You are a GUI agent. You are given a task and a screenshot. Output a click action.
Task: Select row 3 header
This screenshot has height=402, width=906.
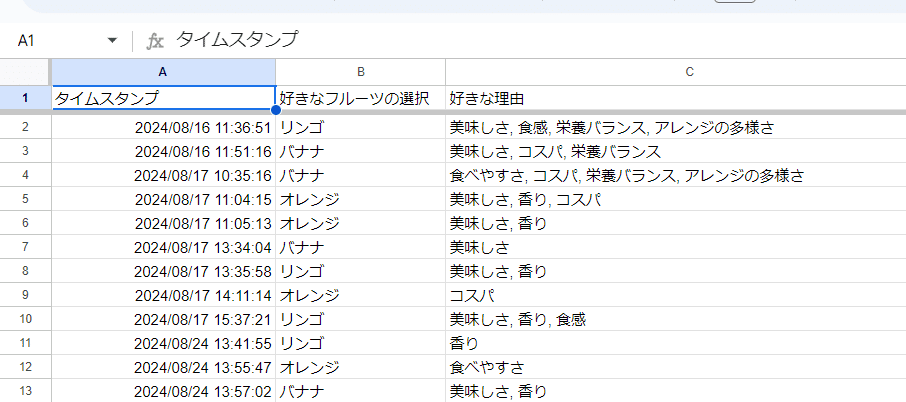point(25,151)
